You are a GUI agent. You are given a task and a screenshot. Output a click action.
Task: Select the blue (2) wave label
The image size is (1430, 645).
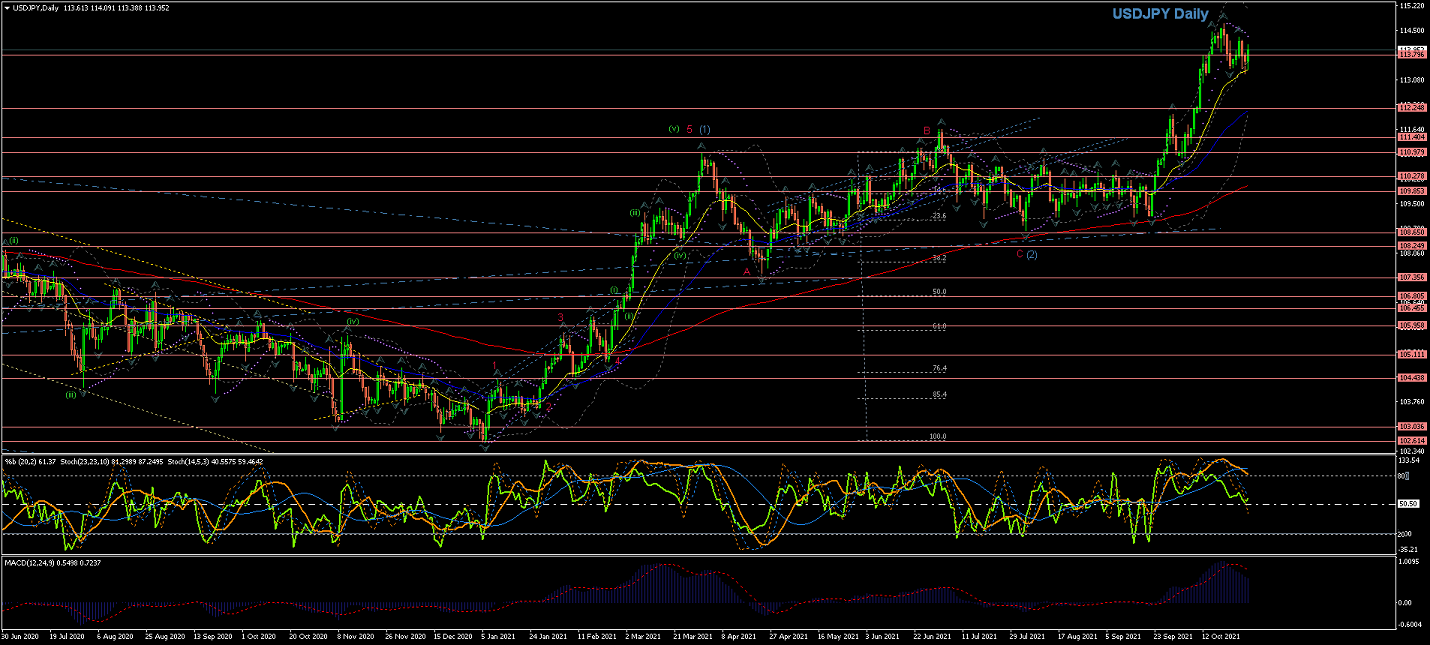pyautogui.click(x=1032, y=254)
